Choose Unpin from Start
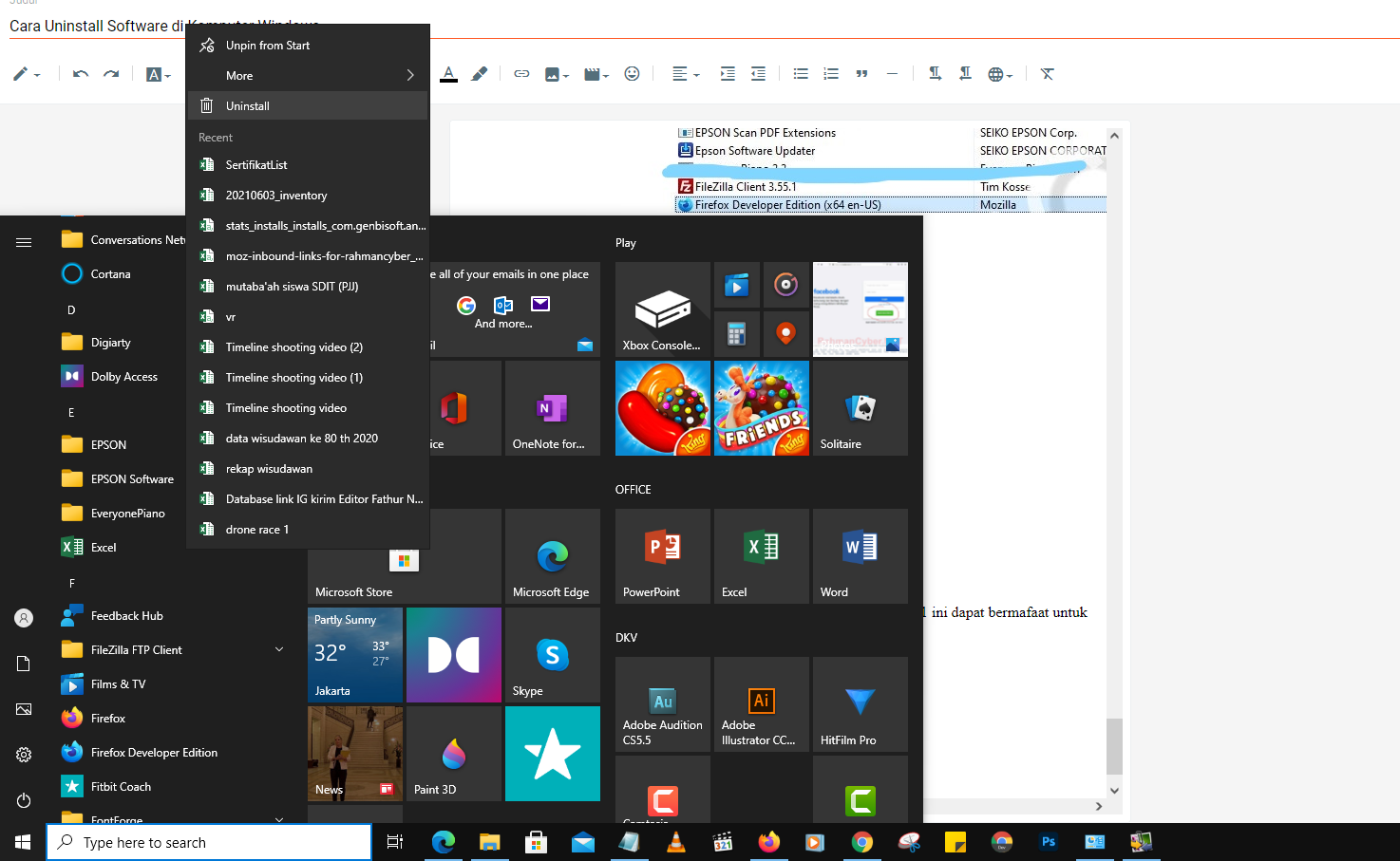This screenshot has width=1400, height=861. click(308, 46)
